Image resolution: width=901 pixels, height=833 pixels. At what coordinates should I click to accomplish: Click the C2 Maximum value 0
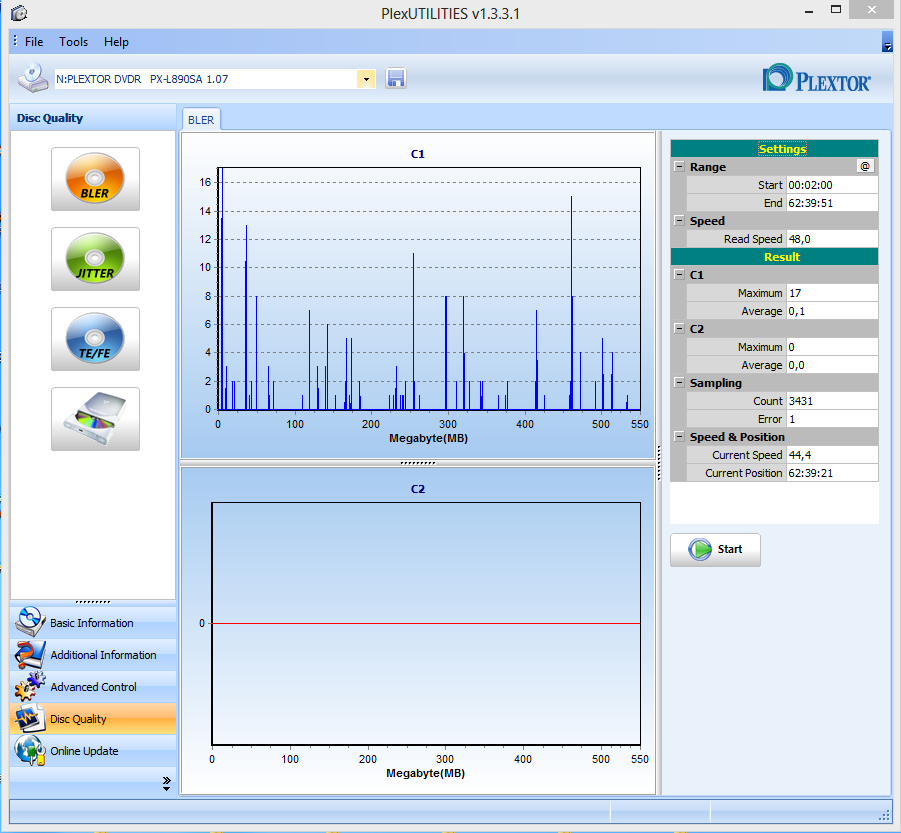pyautogui.click(x=831, y=347)
